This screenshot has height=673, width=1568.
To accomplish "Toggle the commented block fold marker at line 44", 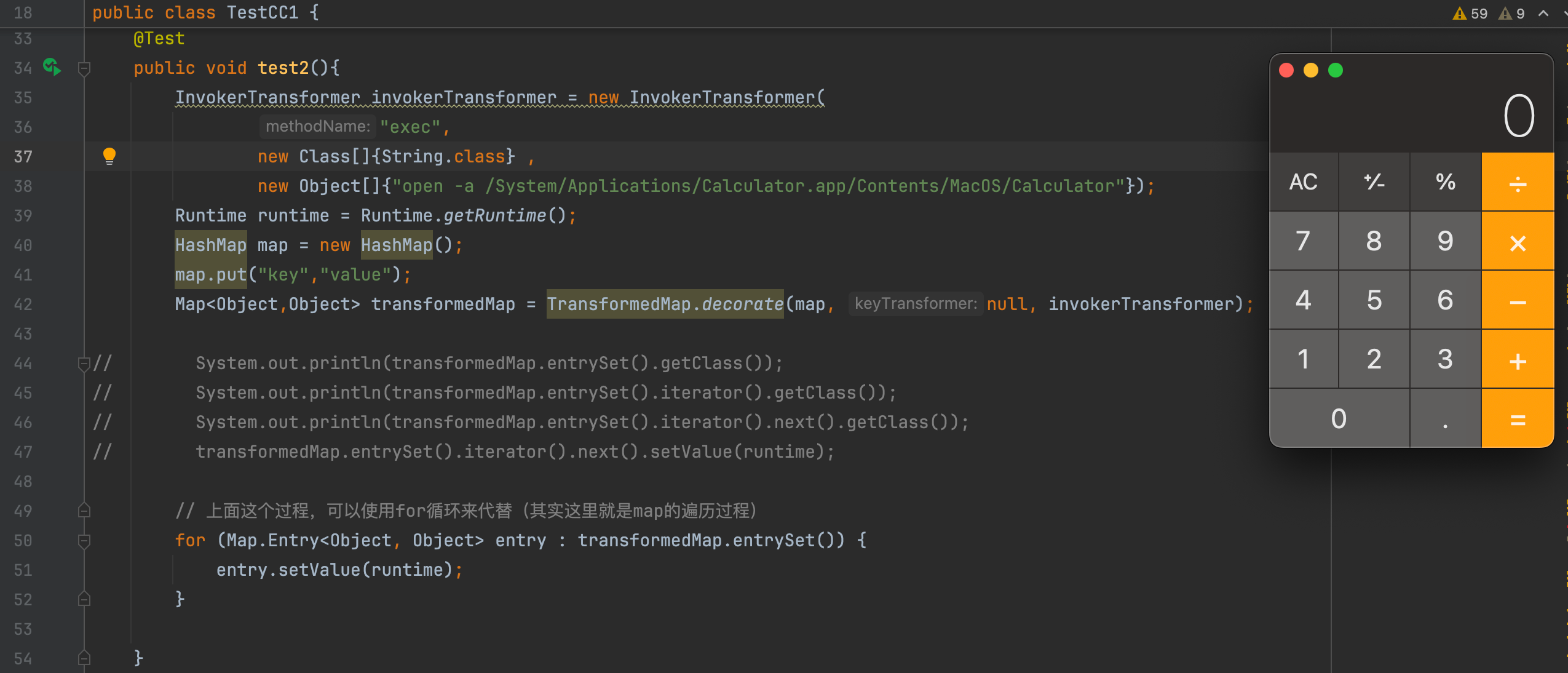I will tap(84, 364).
